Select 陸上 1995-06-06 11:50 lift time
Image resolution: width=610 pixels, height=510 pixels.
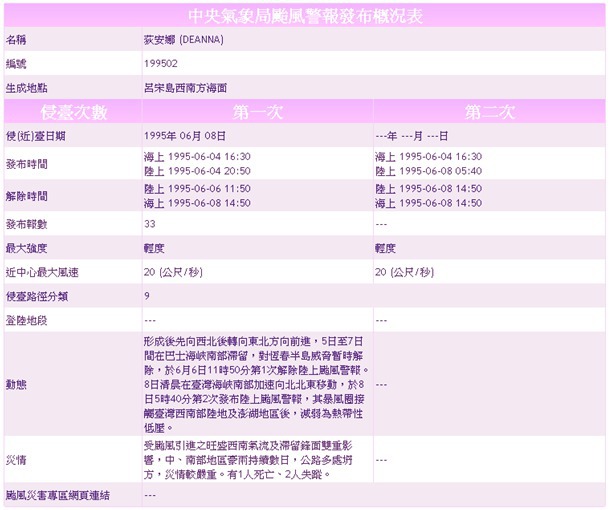tap(197, 189)
